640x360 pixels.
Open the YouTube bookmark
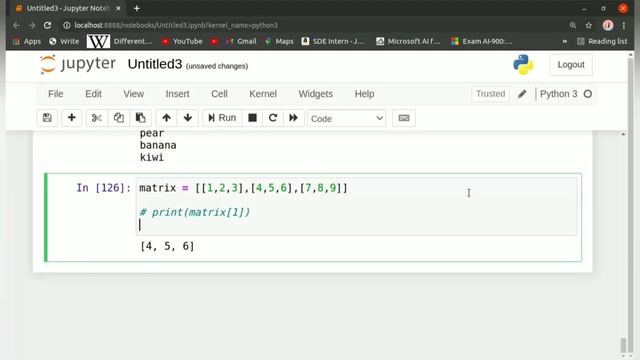(x=182, y=41)
